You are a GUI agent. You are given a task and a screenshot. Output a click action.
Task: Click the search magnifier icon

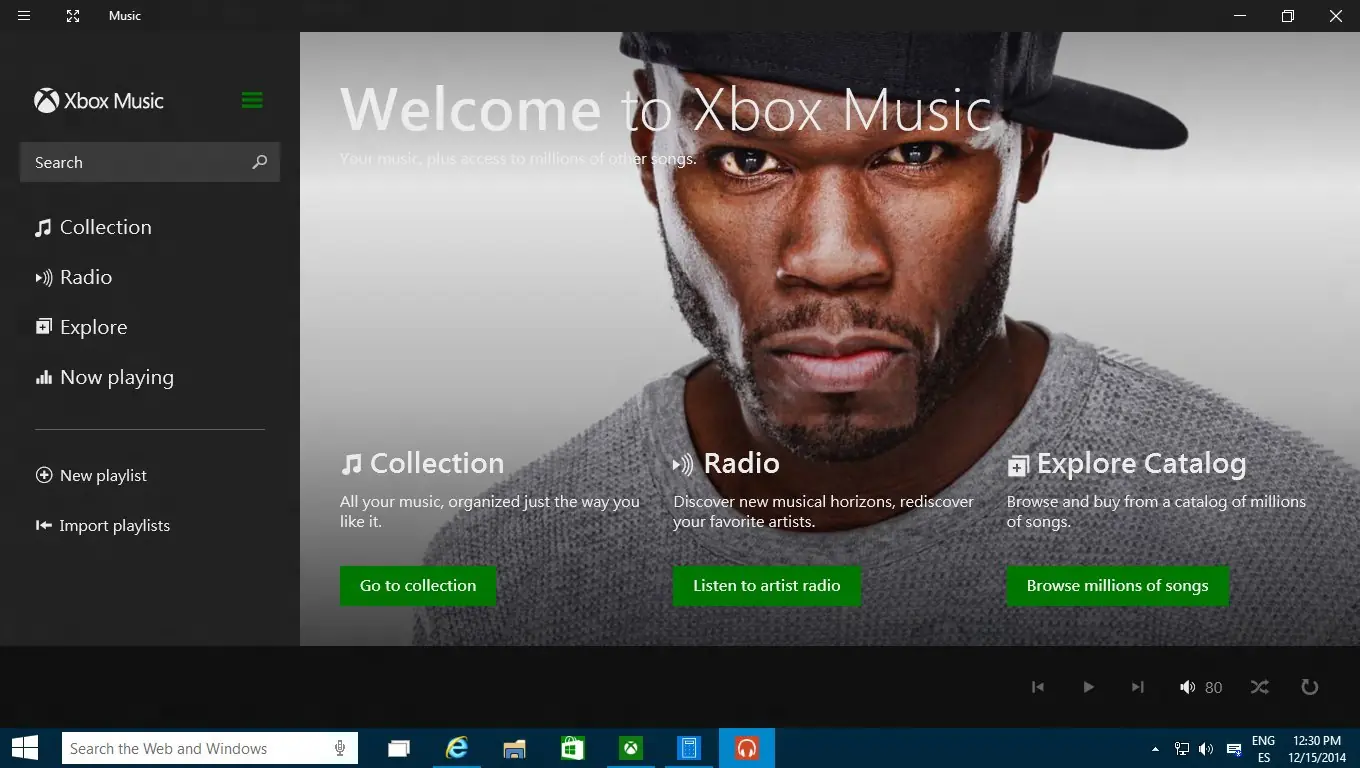[x=259, y=161]
